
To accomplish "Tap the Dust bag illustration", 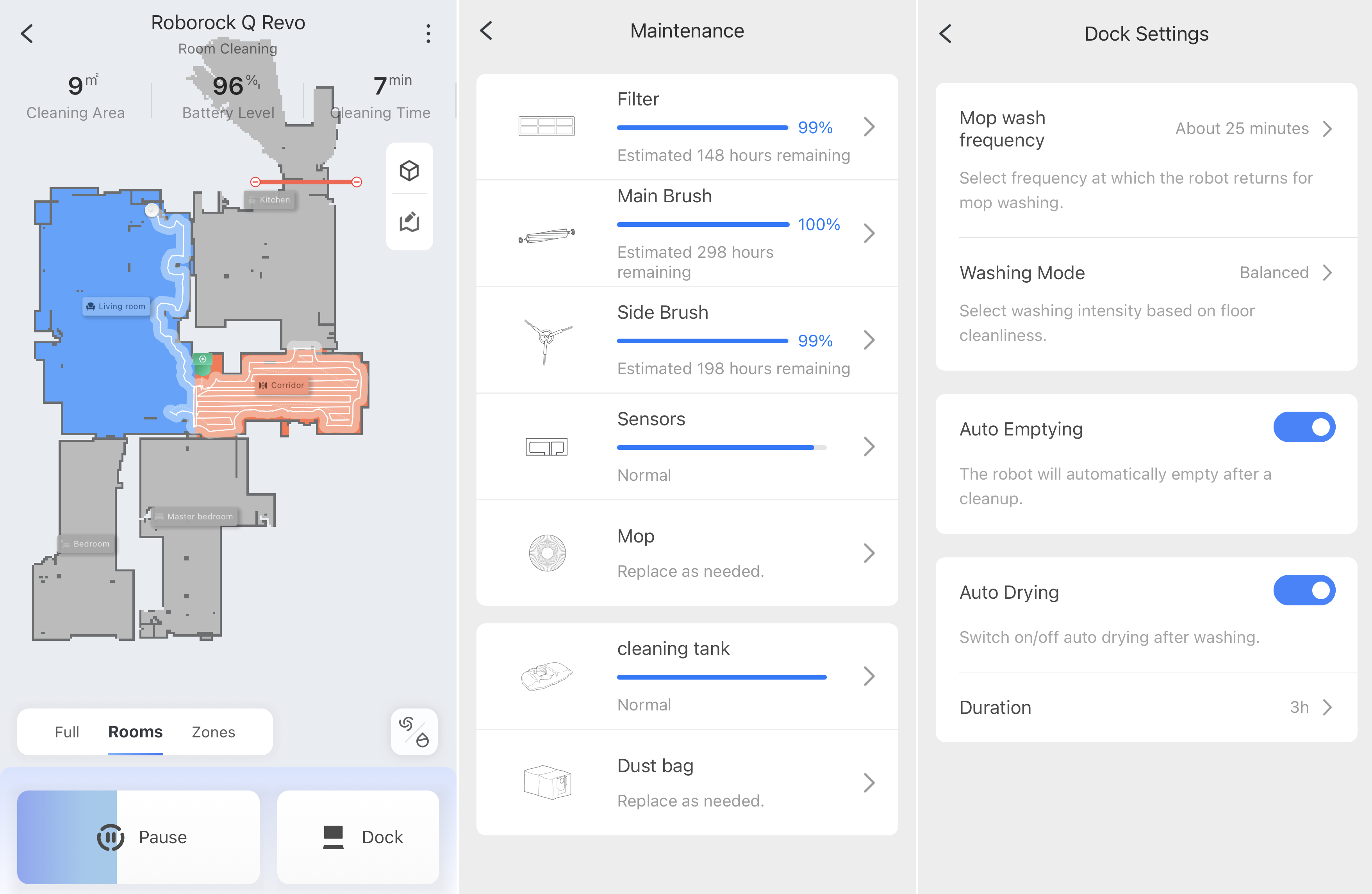I will point(547,782).
